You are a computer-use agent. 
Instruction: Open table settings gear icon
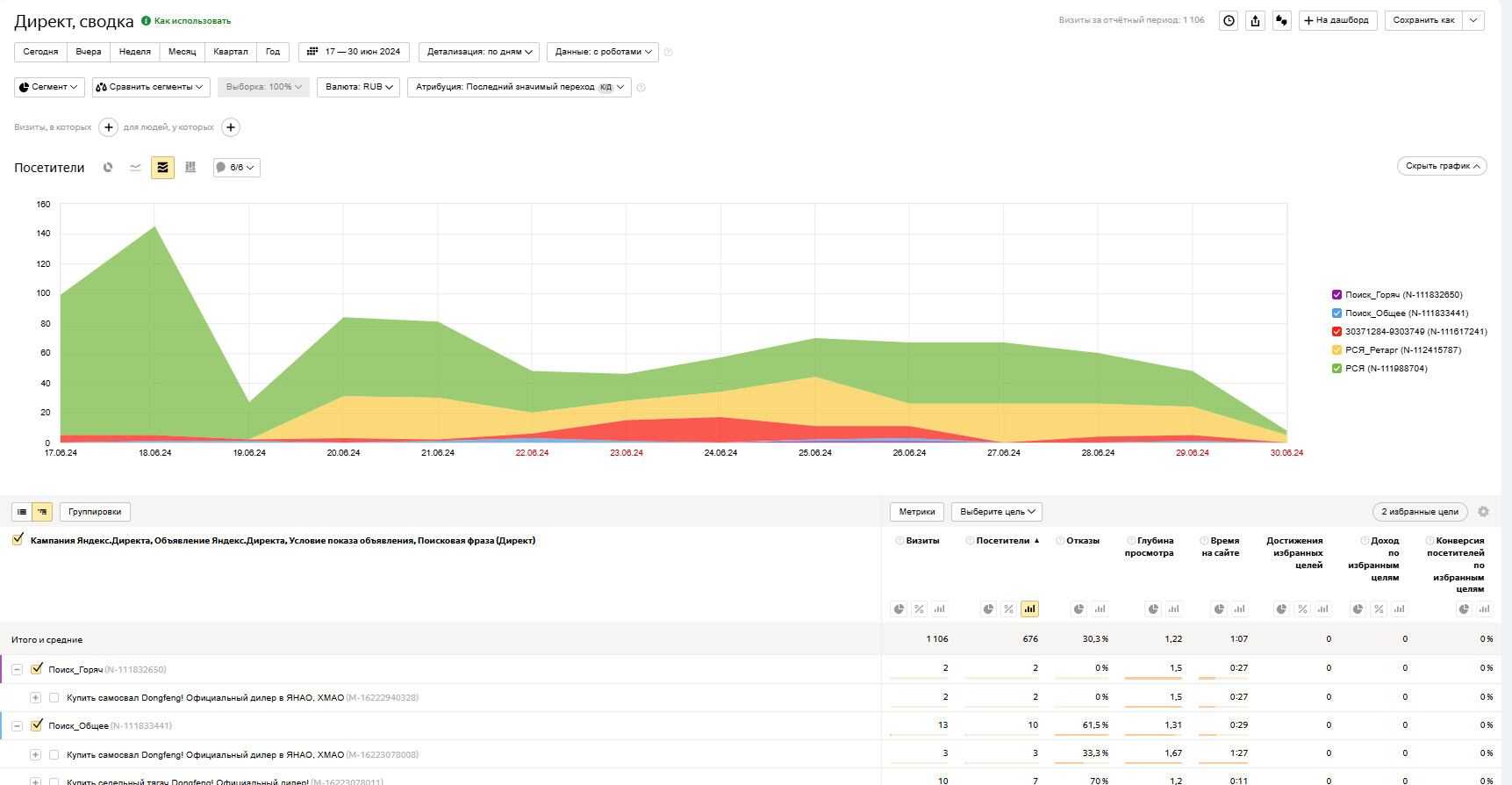pyautogui.click(x=1483, y=512)
